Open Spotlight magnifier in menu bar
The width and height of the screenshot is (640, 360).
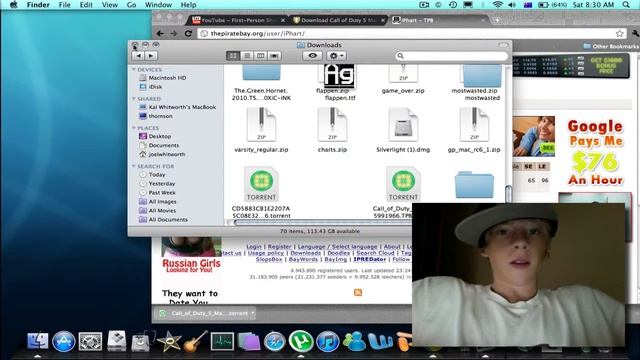click(x=626, y=5)
